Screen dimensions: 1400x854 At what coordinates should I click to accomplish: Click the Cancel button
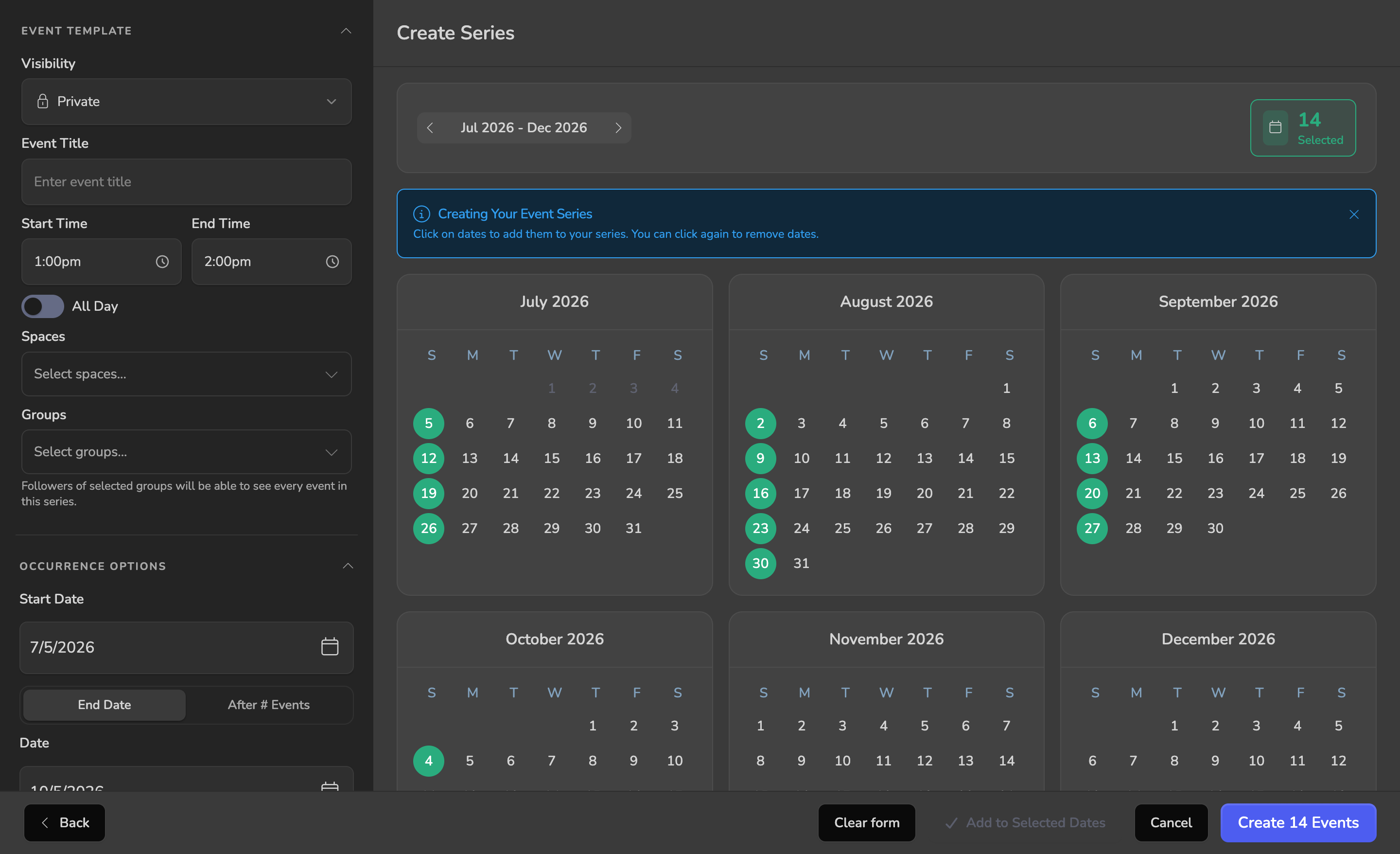pos(1171,823)
